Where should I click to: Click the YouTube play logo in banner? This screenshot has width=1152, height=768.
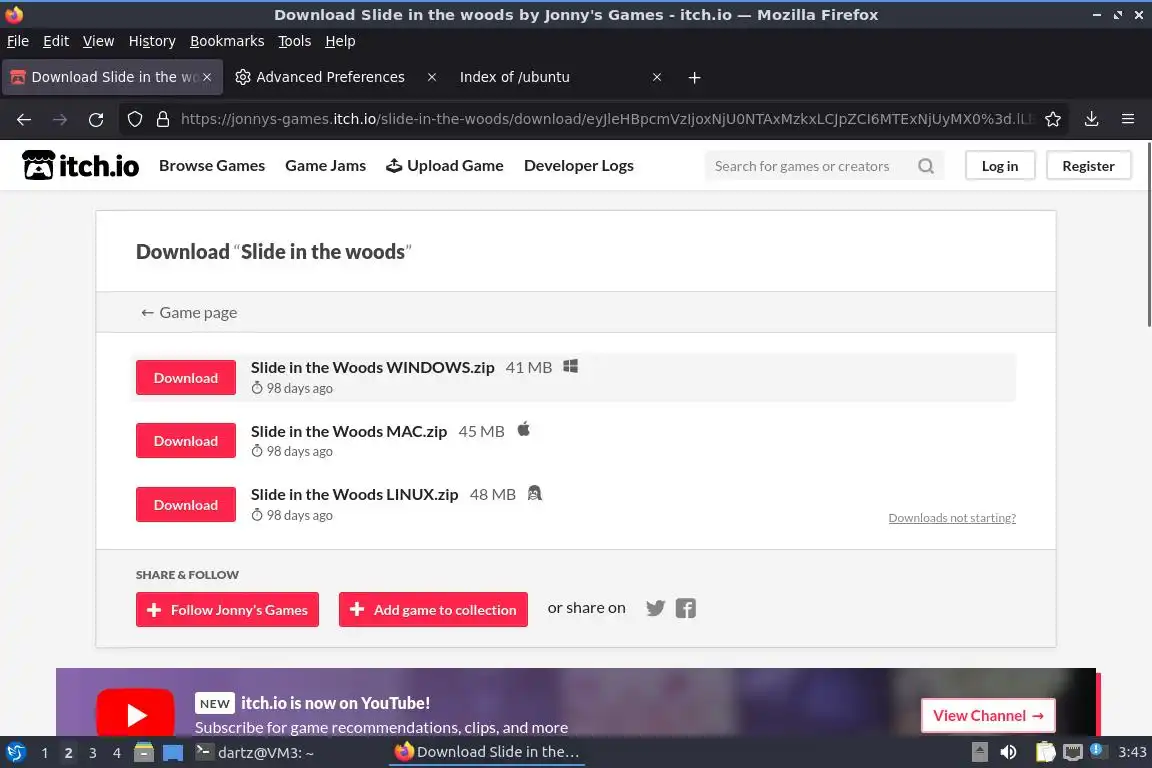pyautogui.click(x=135, y=713)
